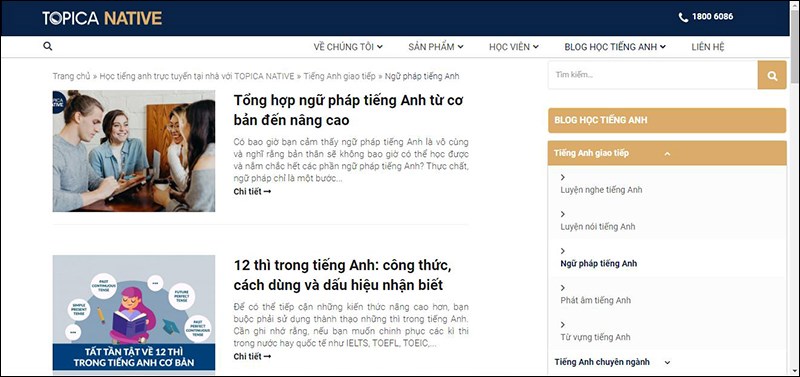The height and width of the screenshot is (377, 800).
Task: Click Chi tiết under the grammar summary article
Action: click(252, 192)
